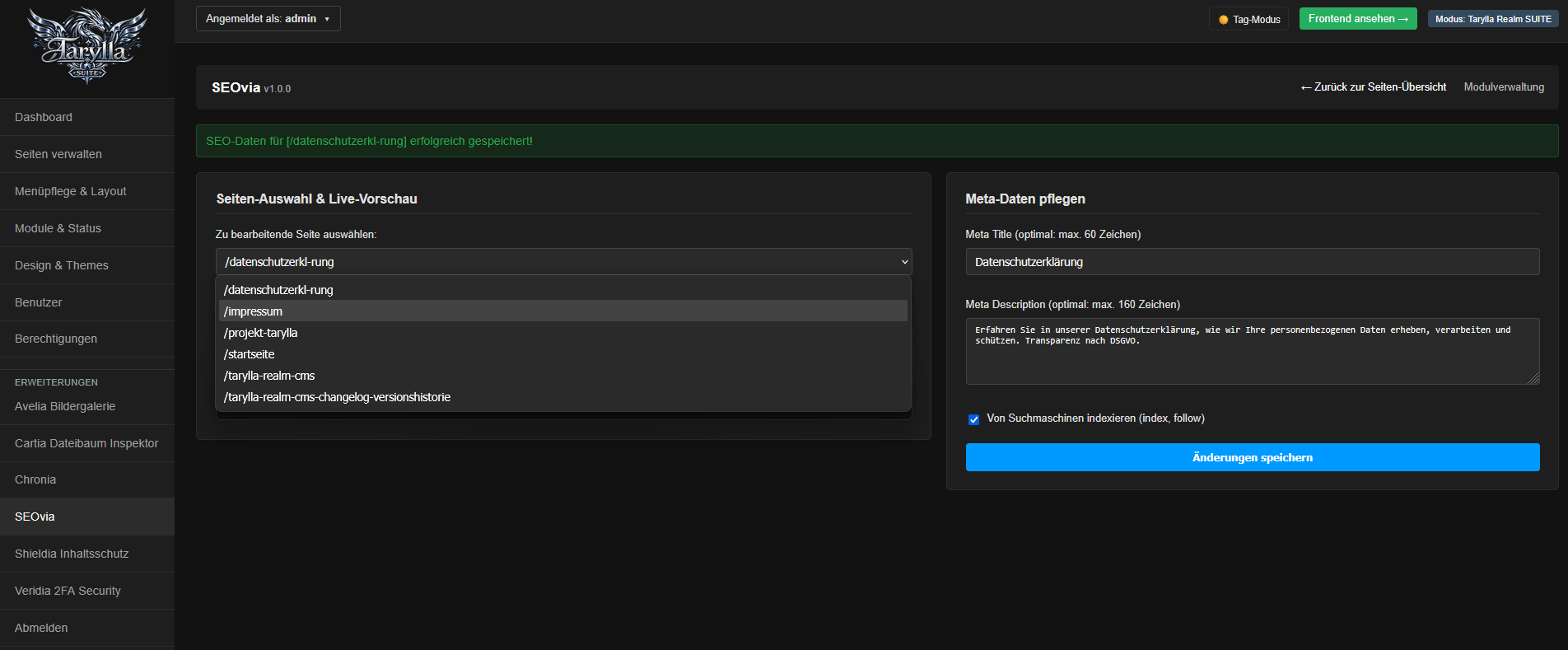Image resolution: width=1568 pixels, height=650 pixels.
Task: Go back via 'Zurück zur Seiten-Übersicht'
Action: point(1373,87)
